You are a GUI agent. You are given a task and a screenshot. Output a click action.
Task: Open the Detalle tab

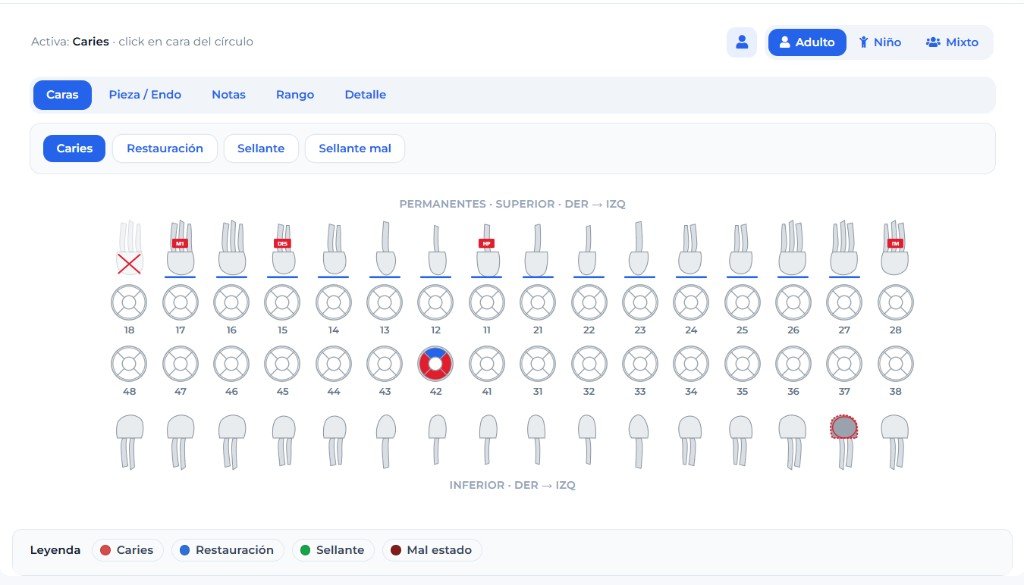coord(365,95)
